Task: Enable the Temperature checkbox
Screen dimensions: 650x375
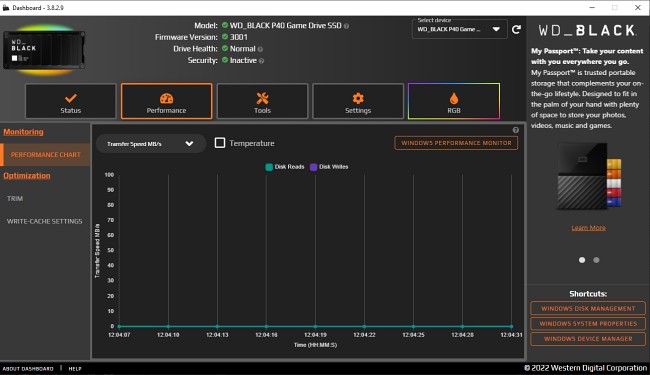Action: tap(220, 143)
